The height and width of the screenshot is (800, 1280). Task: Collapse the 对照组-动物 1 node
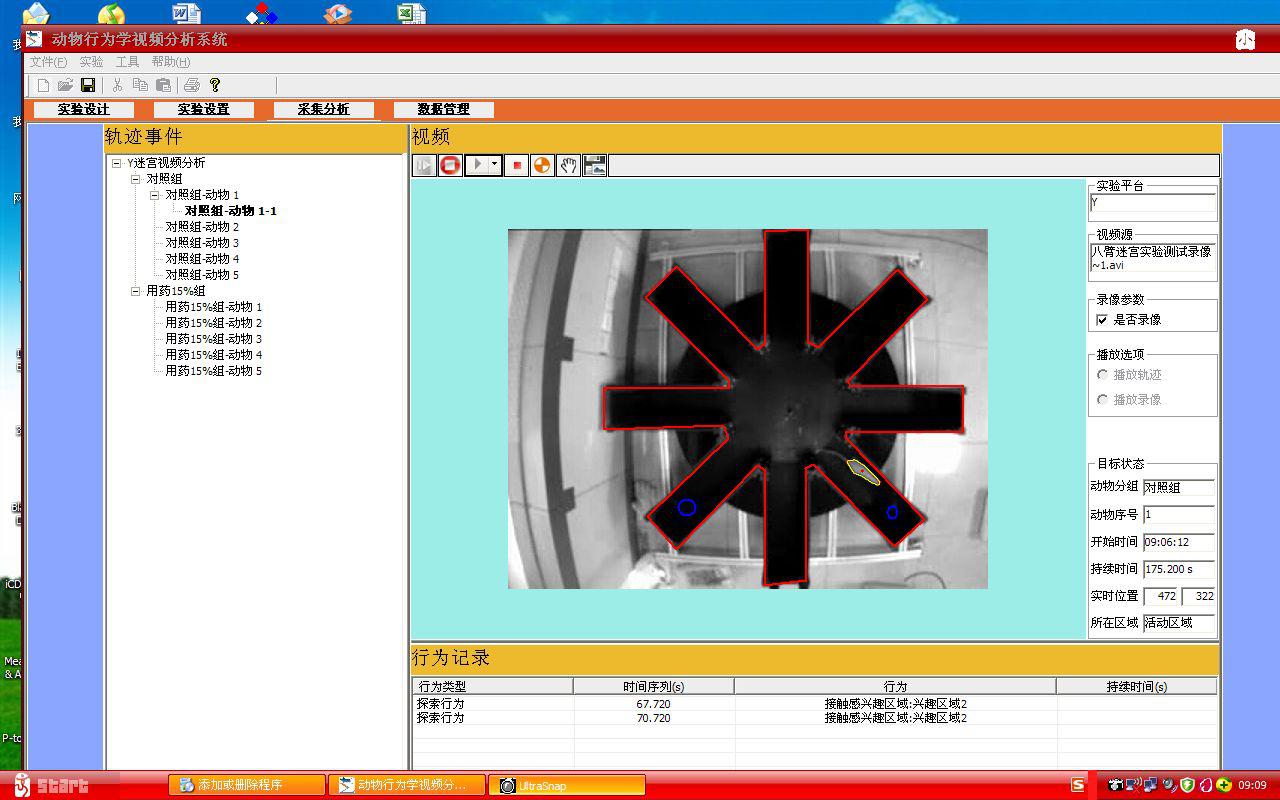click(x=155, y=195)
